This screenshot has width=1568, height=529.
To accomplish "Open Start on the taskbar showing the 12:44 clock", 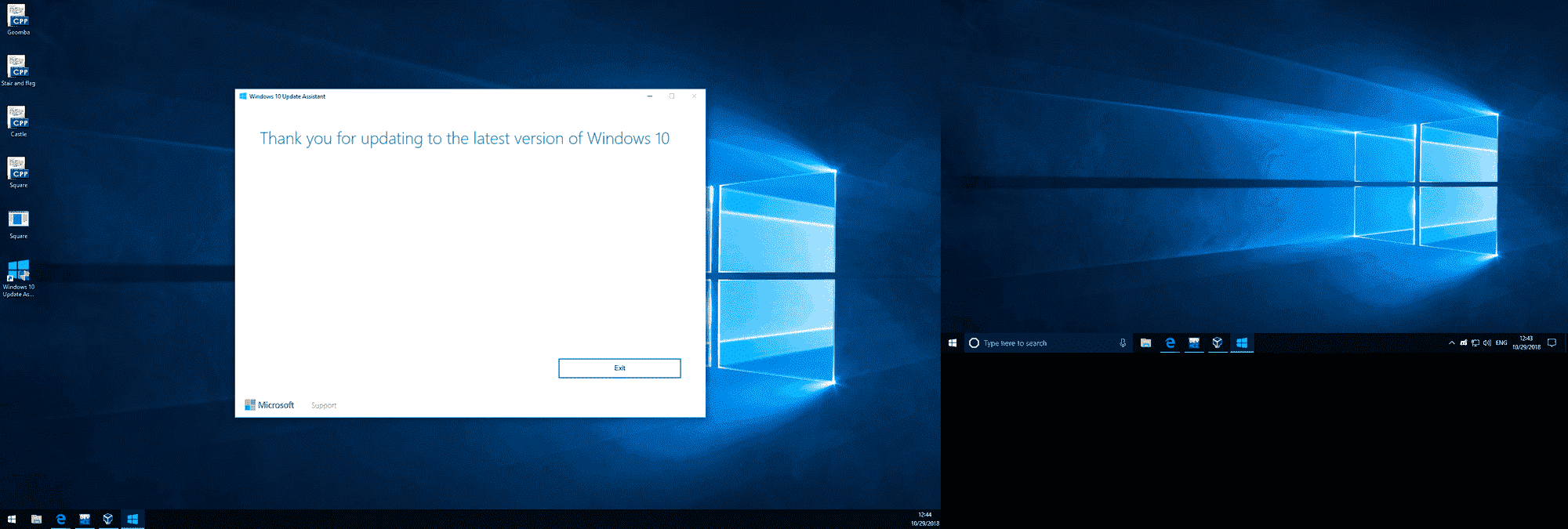I will click(x=12, y=519).
